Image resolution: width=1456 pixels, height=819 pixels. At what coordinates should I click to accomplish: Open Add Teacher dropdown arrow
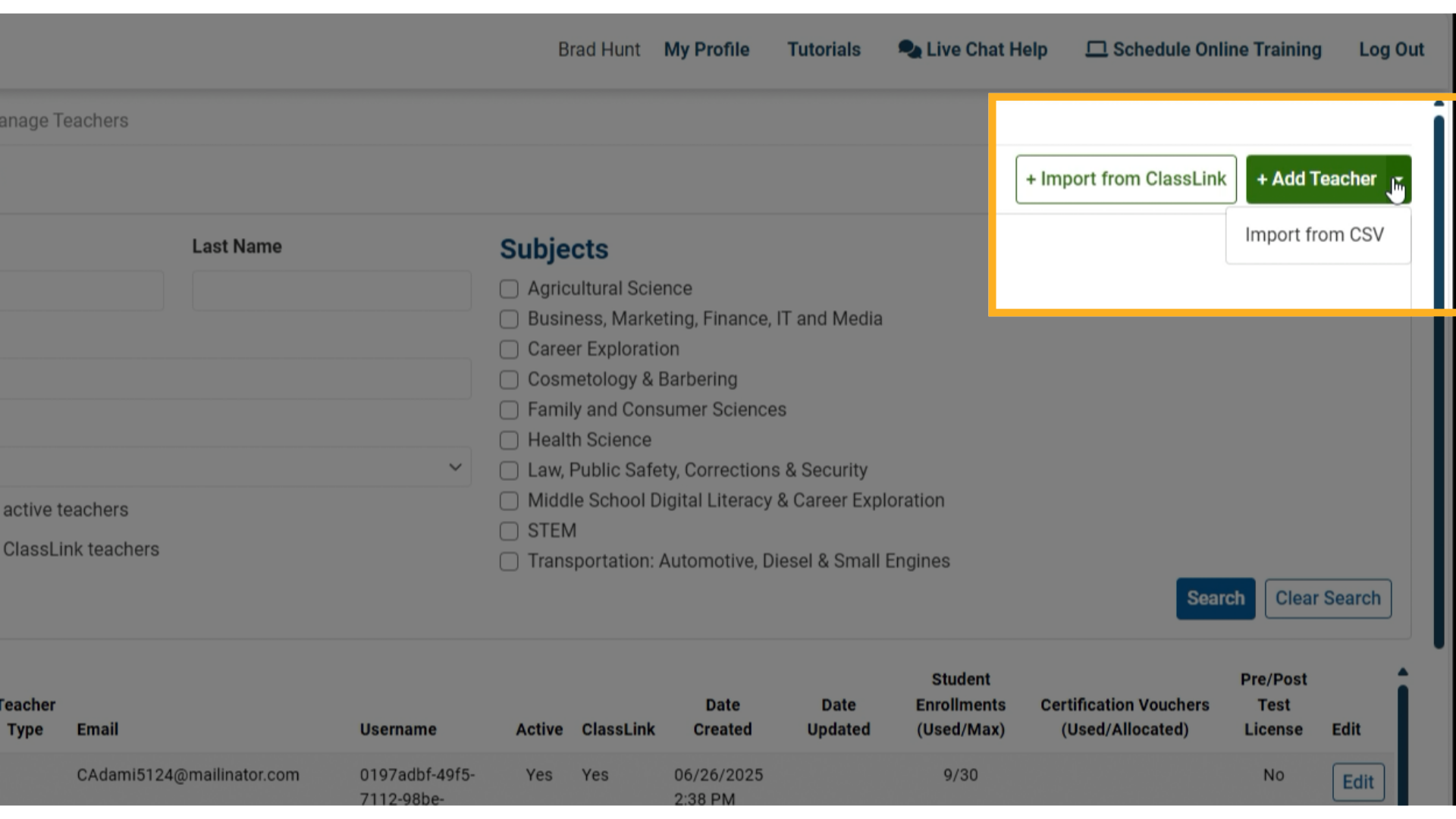click(1398, 180)
